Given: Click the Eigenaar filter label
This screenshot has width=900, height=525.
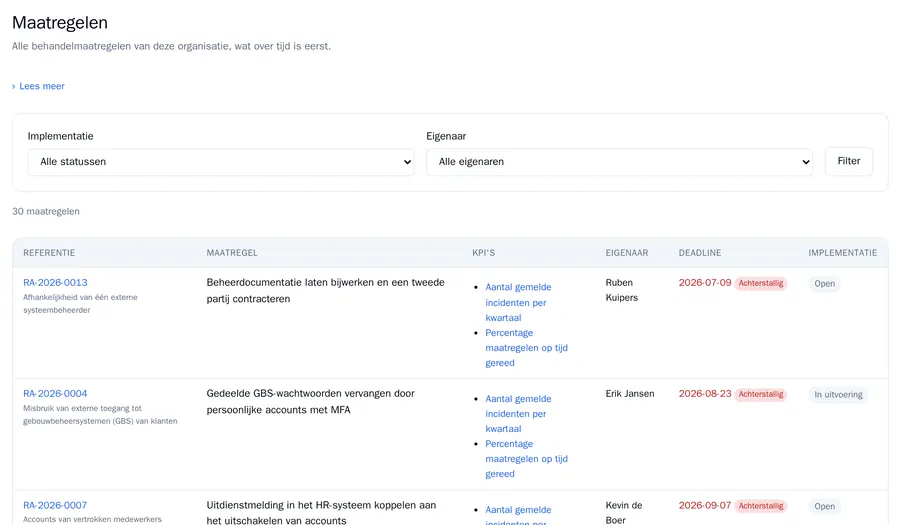Looking at the screenshot, I should [446, 137].
